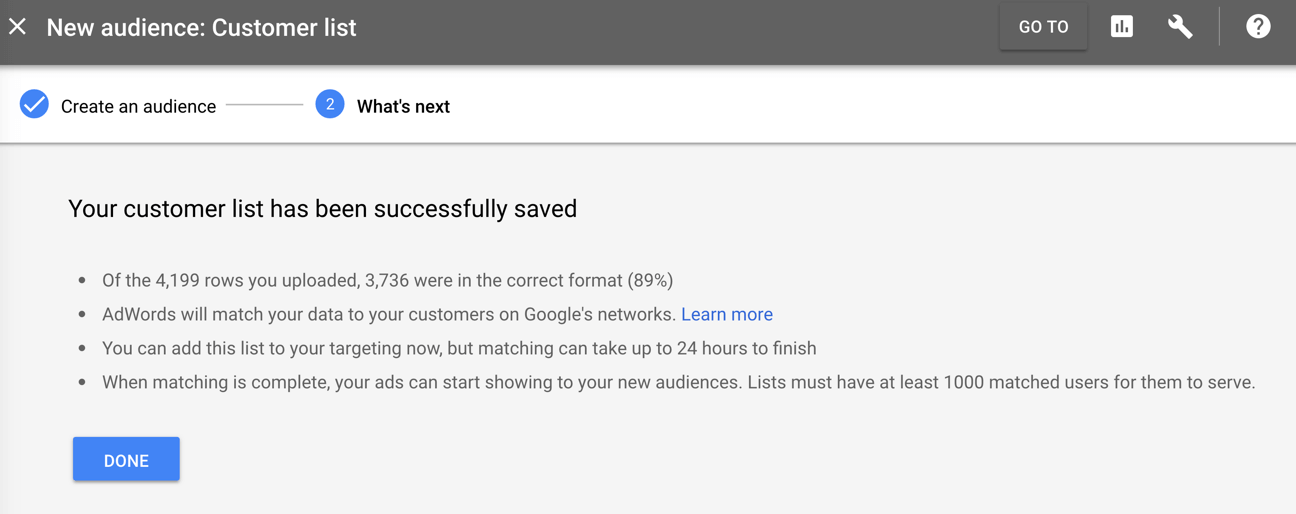Click the (89%) correct format figure
This screenshot has width=1296, height=514.
point(650,280)
